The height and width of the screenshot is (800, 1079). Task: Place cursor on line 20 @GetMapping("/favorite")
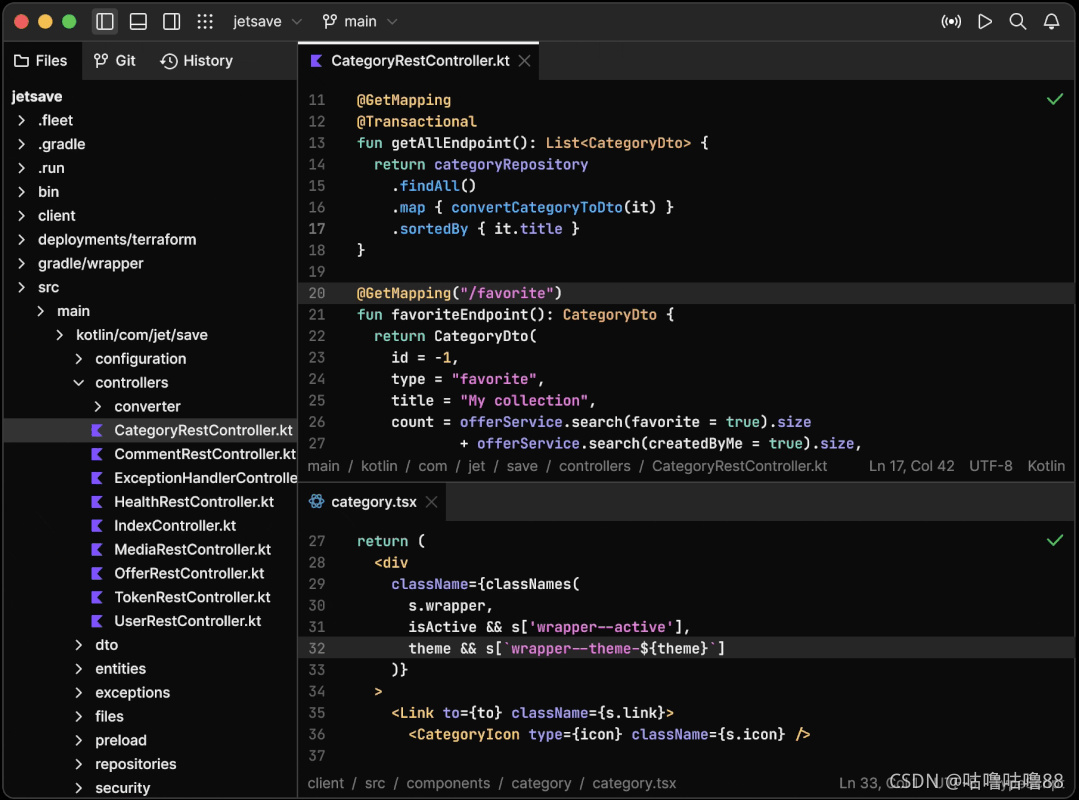point(459,293)
